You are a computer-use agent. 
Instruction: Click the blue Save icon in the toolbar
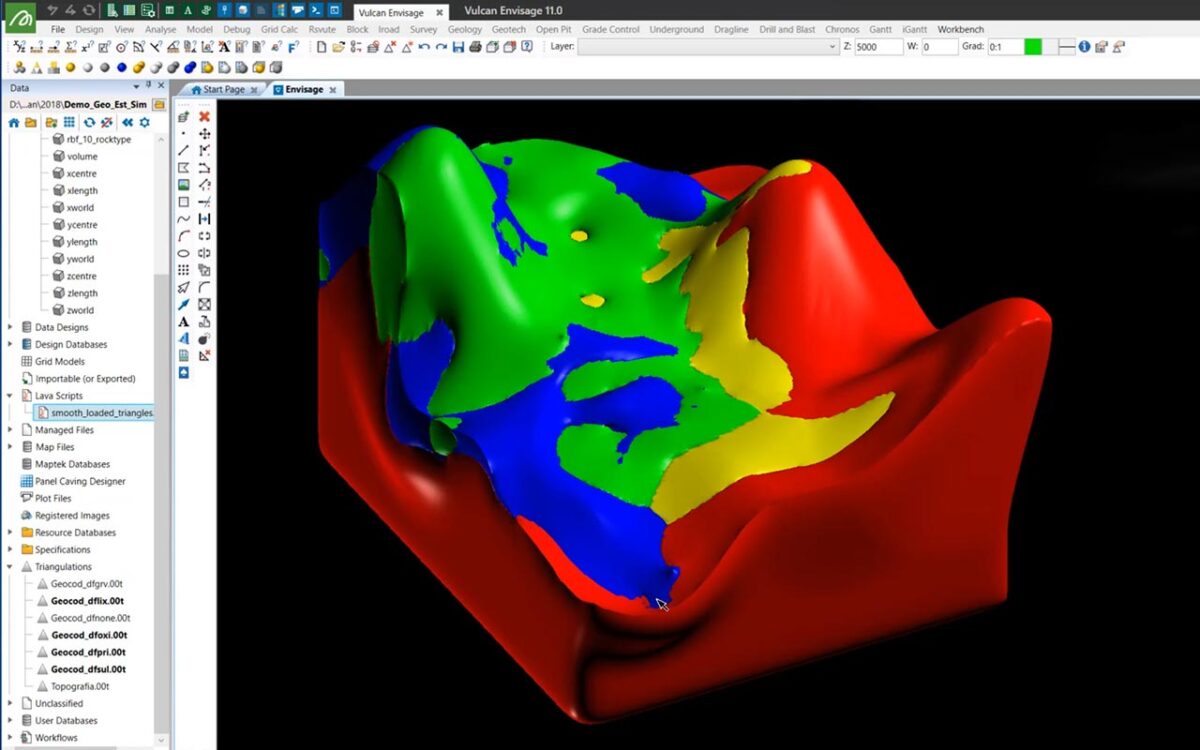click(x=458, y=47)
